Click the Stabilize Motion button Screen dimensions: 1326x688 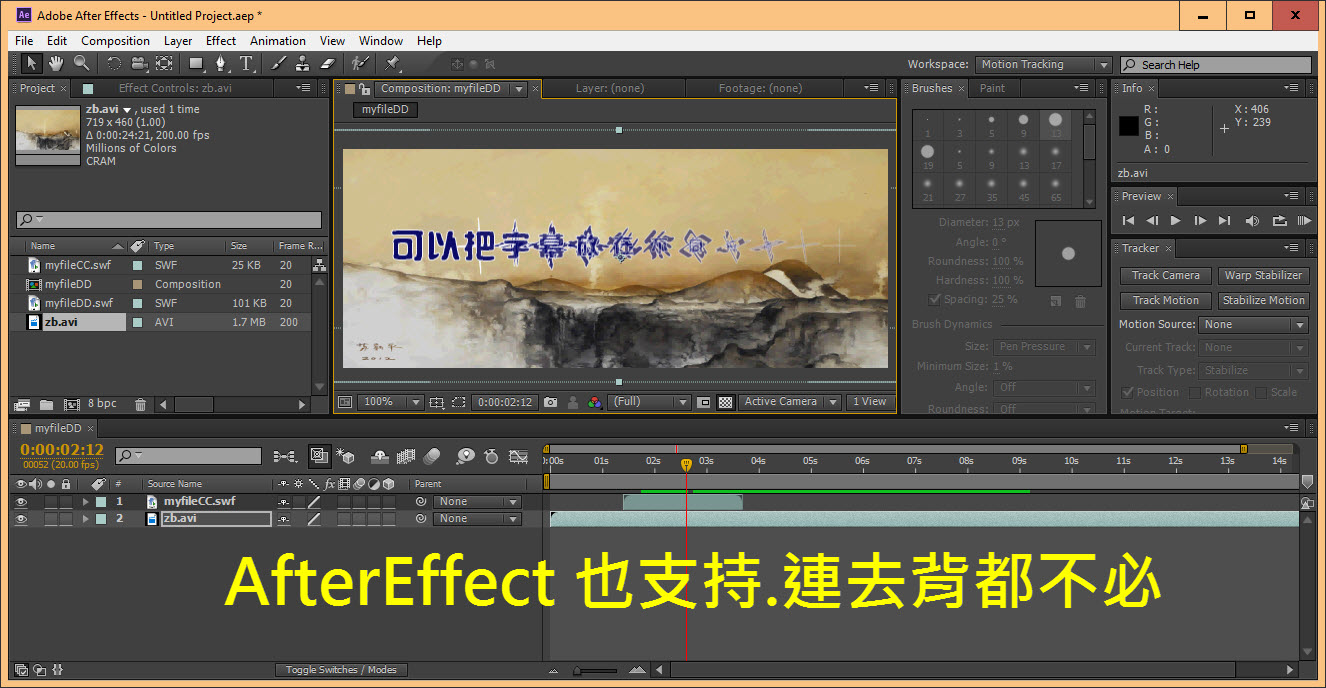[1263, 300]
